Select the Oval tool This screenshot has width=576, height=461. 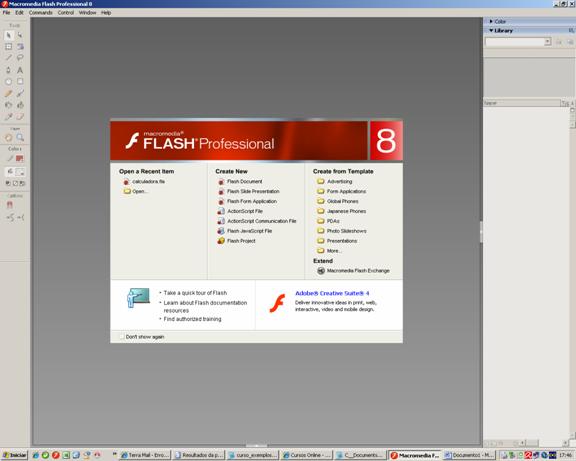click(x=8, y=82)
